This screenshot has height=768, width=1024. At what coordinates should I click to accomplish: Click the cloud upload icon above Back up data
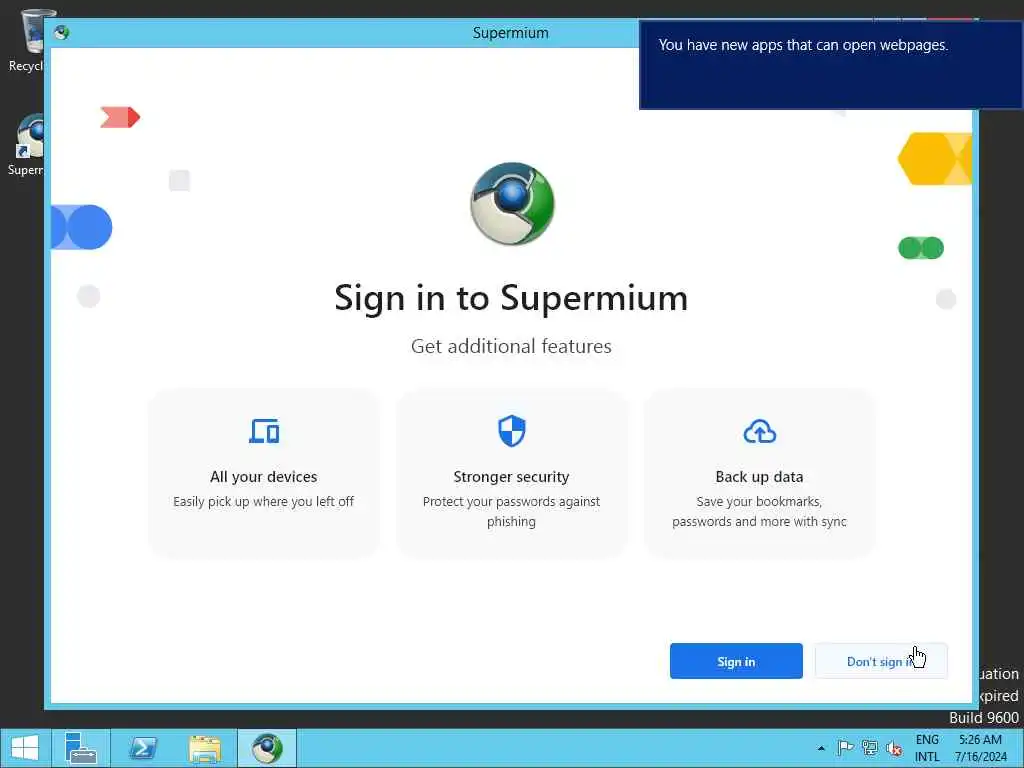coord(760,431)
